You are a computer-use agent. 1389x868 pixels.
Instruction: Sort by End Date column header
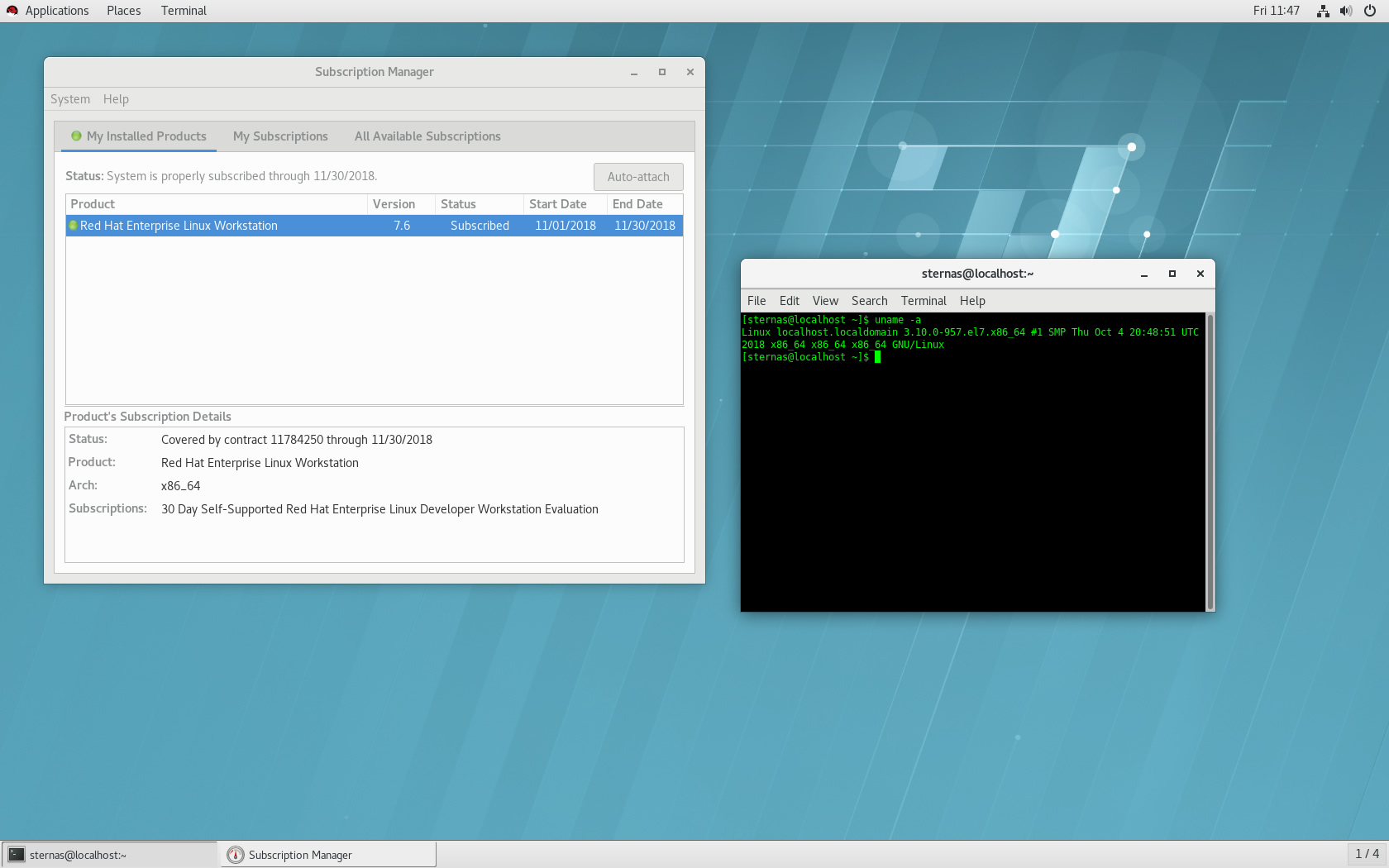pos(645,204)
